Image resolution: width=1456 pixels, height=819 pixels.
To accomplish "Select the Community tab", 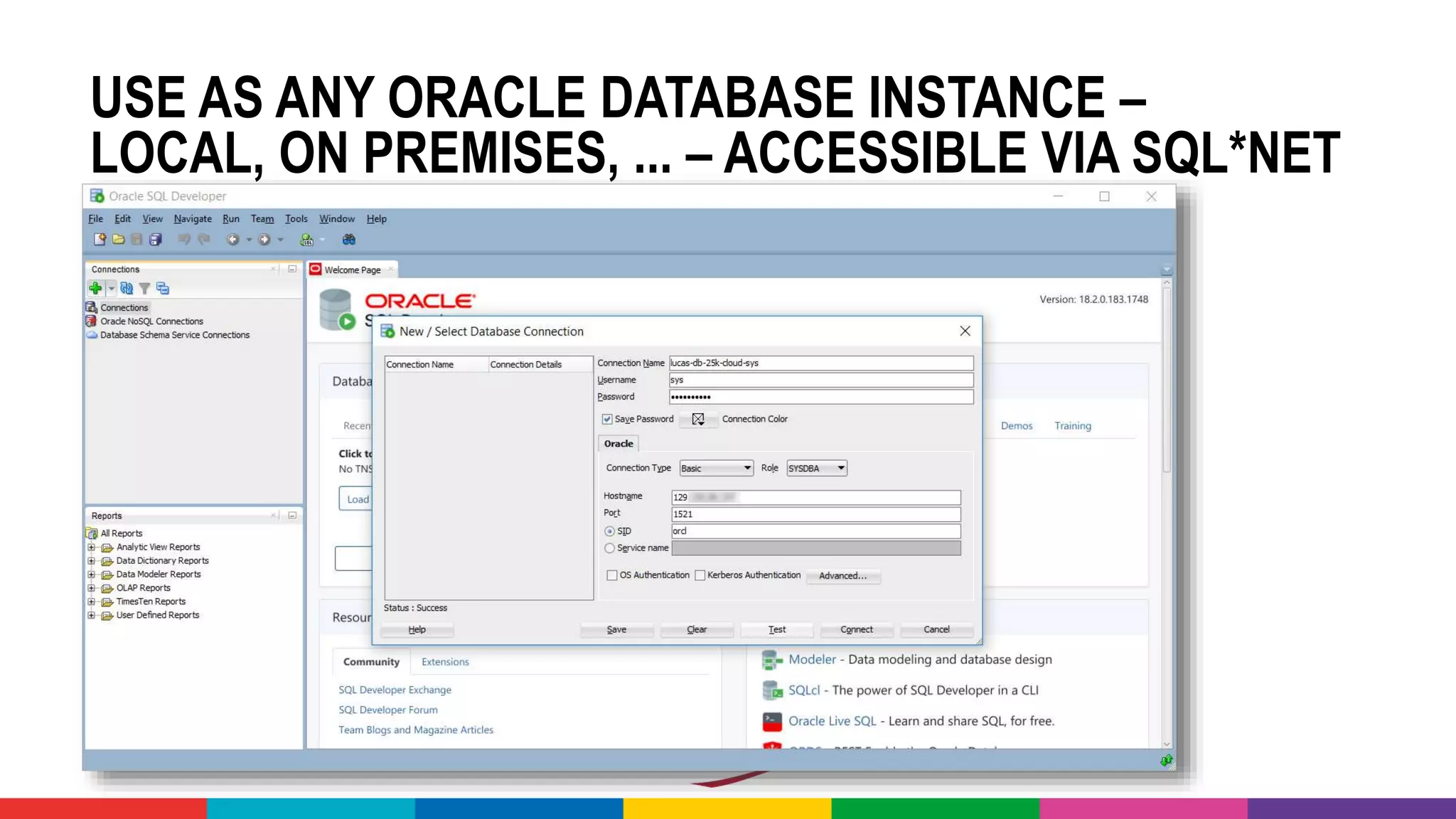I will (371, 662).
